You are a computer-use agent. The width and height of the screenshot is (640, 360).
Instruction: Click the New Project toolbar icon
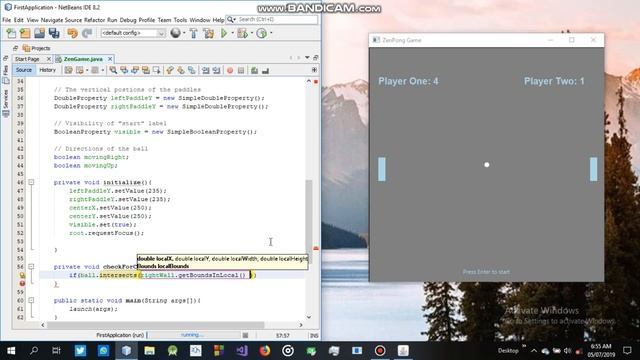point(25,33)
